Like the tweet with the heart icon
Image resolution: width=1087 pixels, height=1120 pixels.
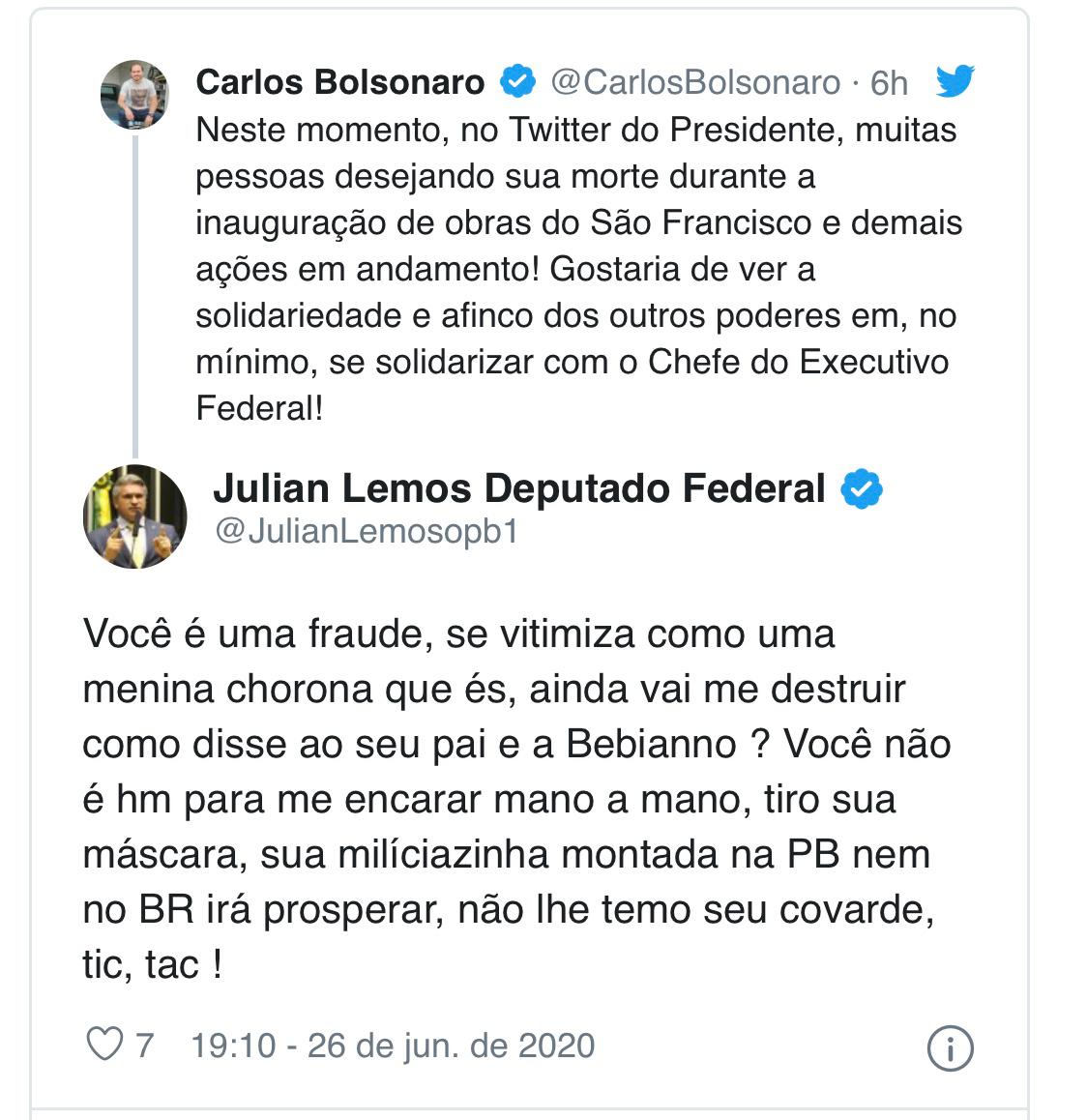(x=105, y=1044)
